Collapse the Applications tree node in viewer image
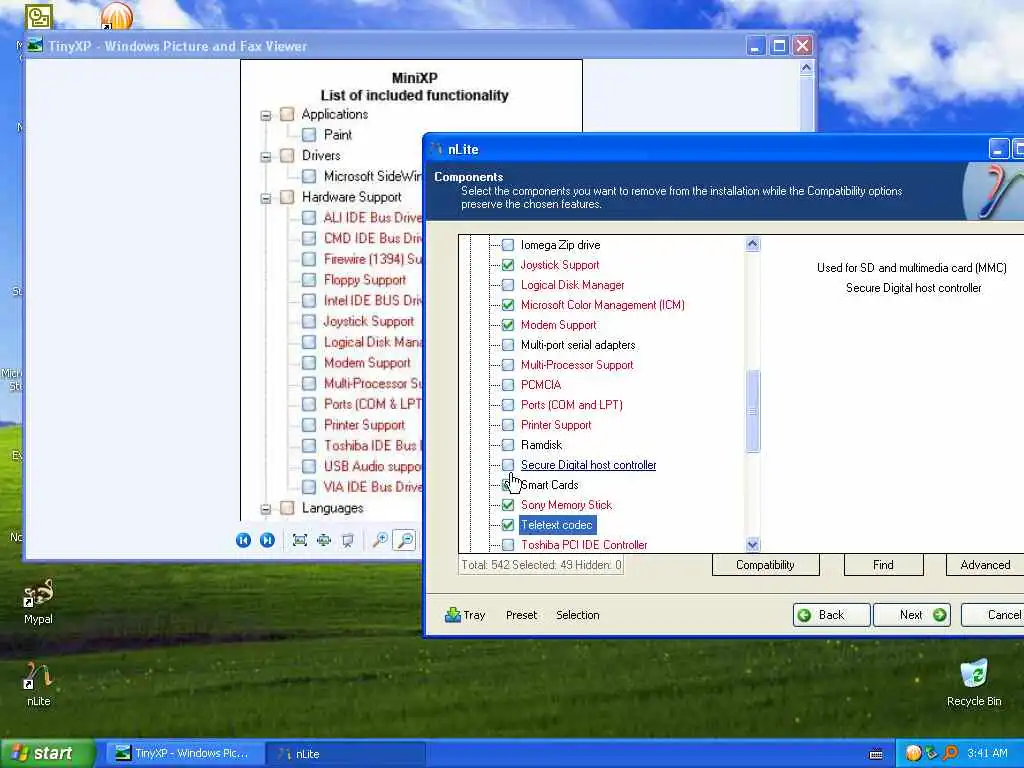The width and height of the screenshot is (1024, 768). [x=266, y=116]
